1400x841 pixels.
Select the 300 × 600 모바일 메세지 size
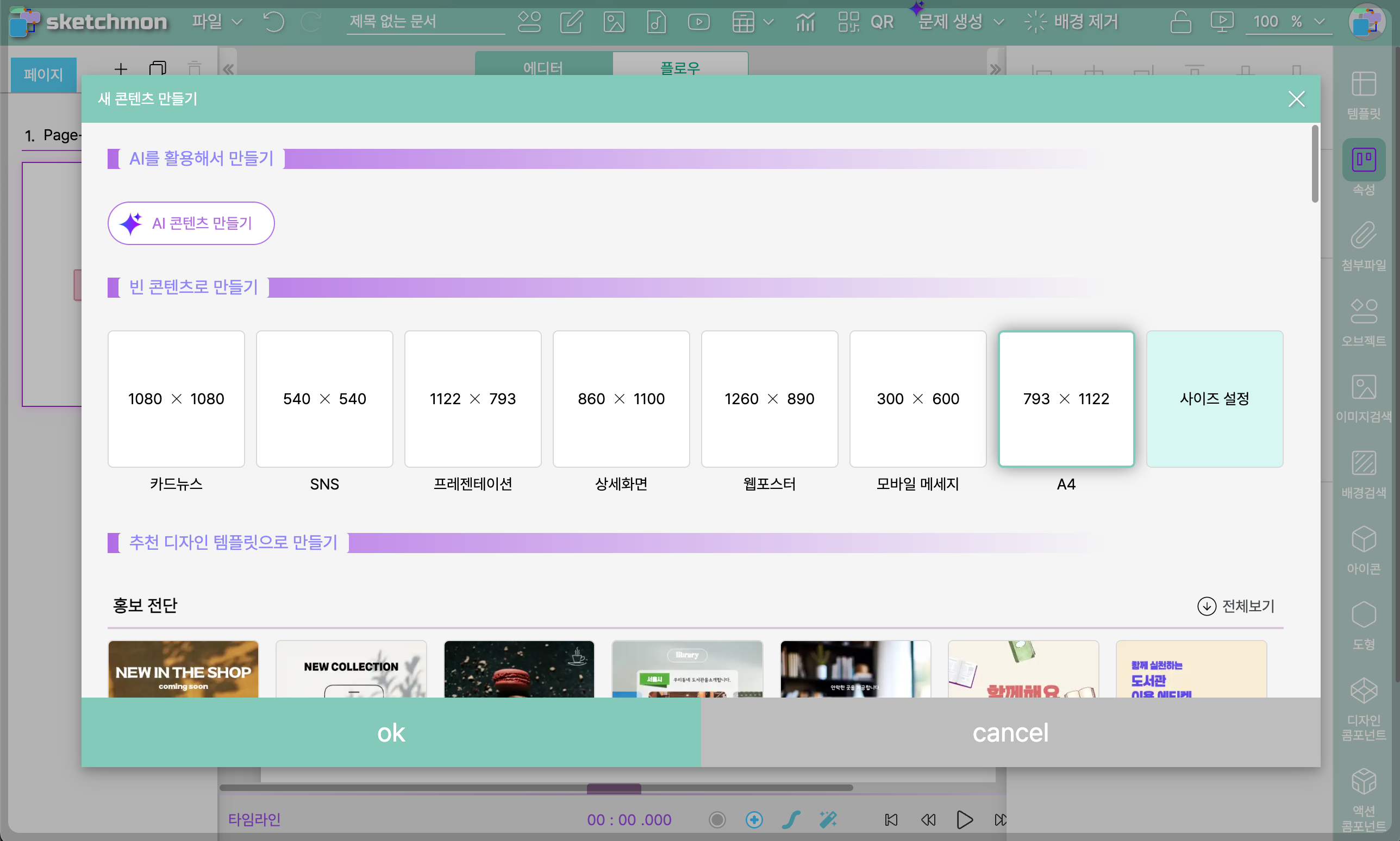[x=917, y=399]
